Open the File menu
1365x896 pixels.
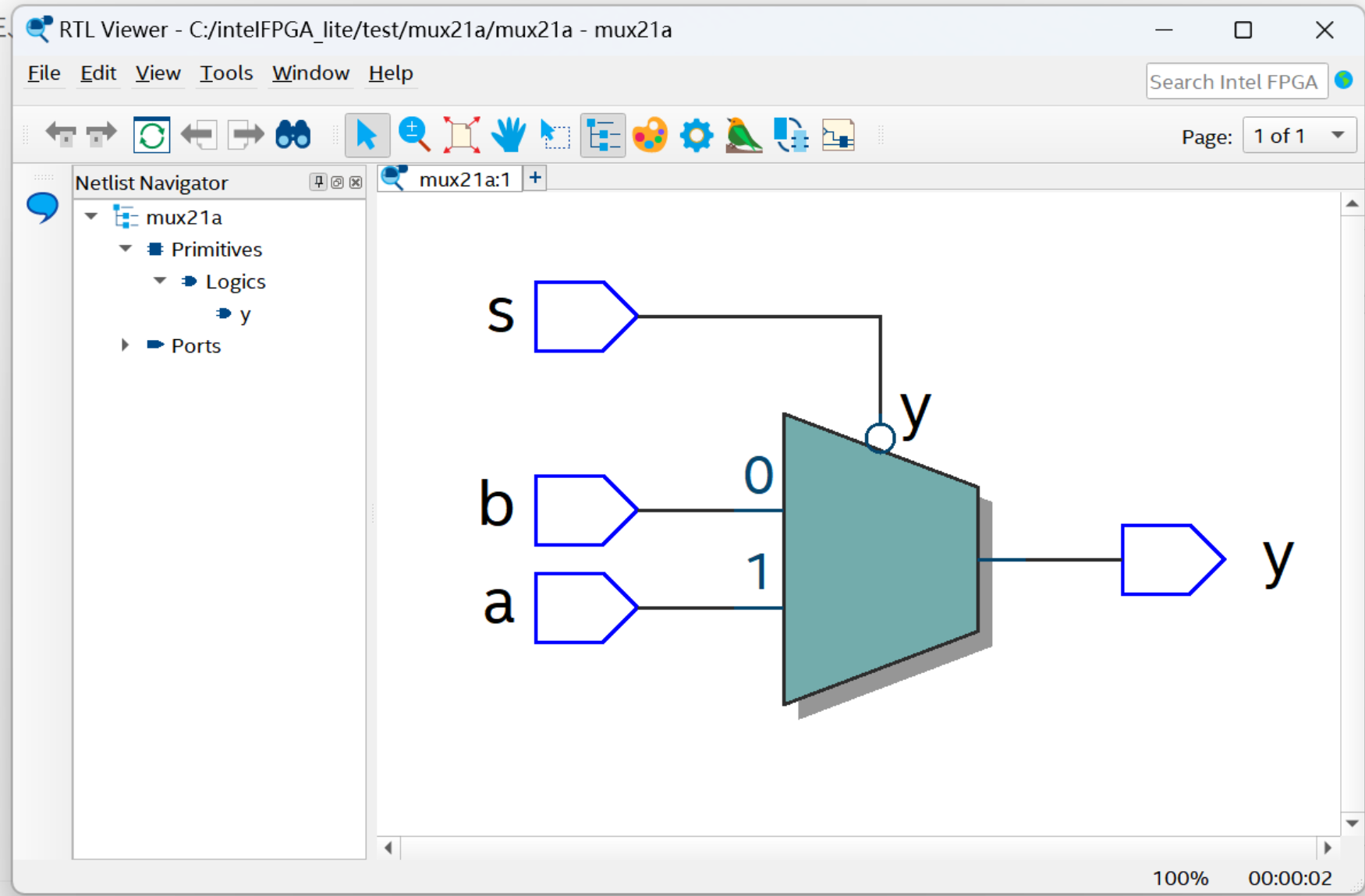(44, 73)
